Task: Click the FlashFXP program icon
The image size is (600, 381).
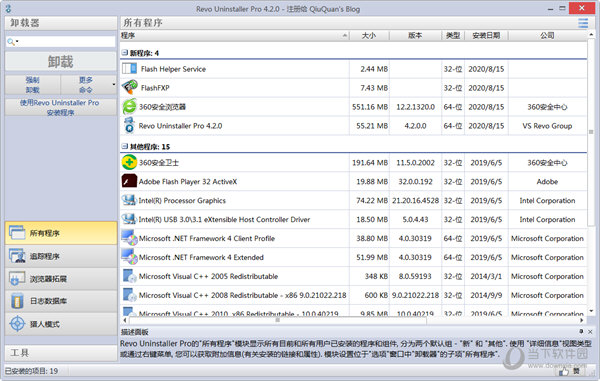Action: click(129, 88)
